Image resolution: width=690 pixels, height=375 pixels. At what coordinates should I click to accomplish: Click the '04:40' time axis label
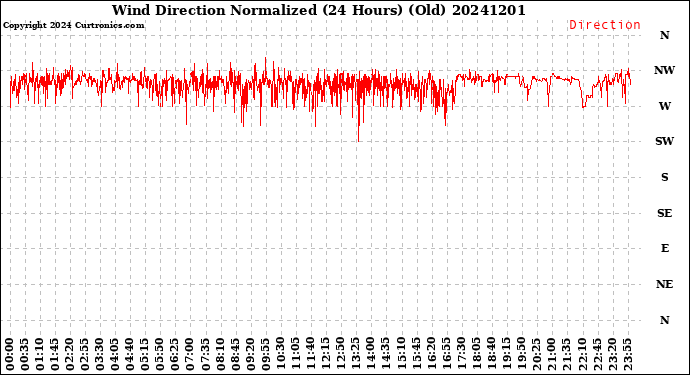(x=130, y=354)
